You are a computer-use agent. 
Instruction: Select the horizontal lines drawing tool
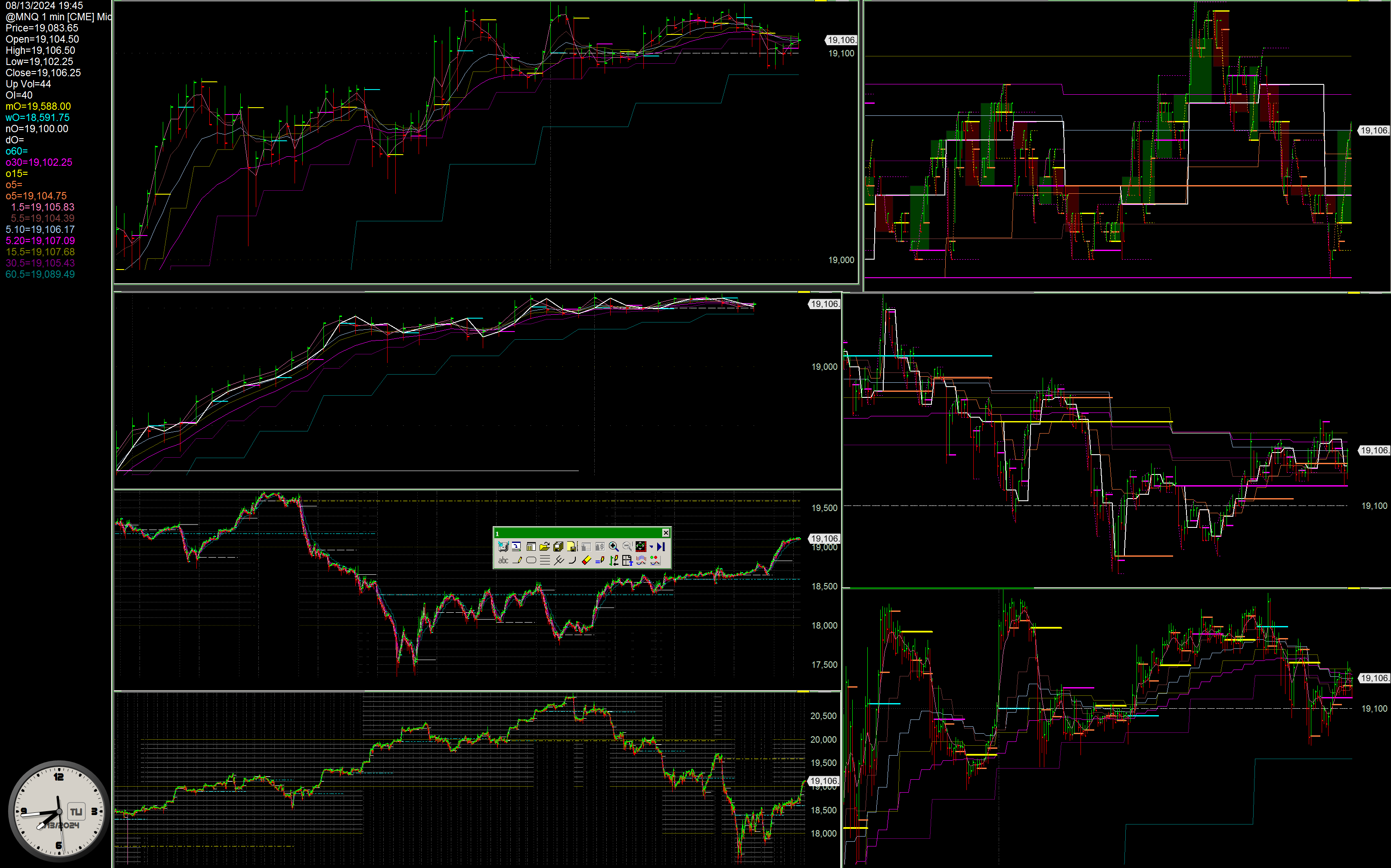pos(545,560)
